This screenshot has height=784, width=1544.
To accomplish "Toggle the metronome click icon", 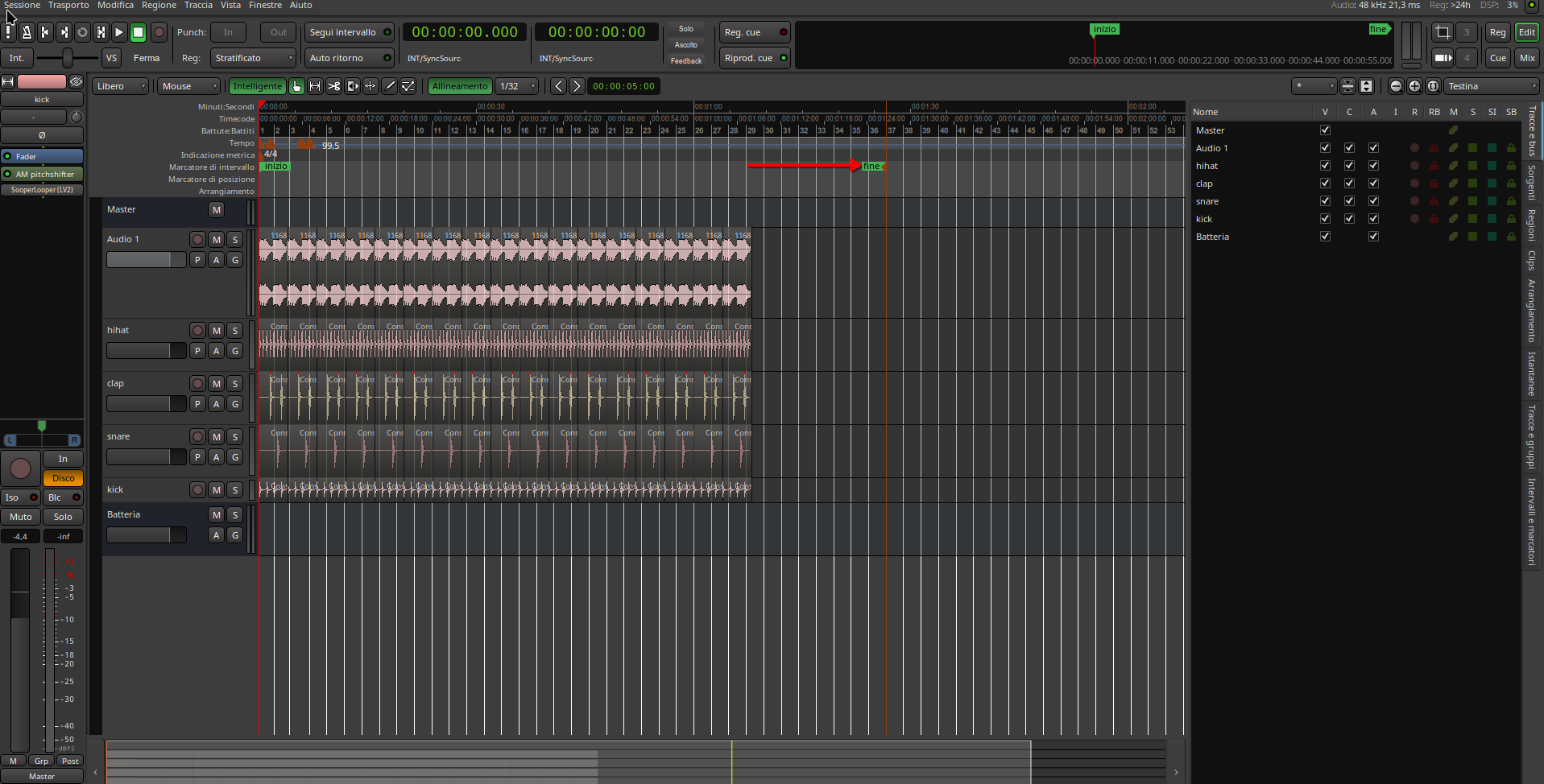I will tap(27, 32).
